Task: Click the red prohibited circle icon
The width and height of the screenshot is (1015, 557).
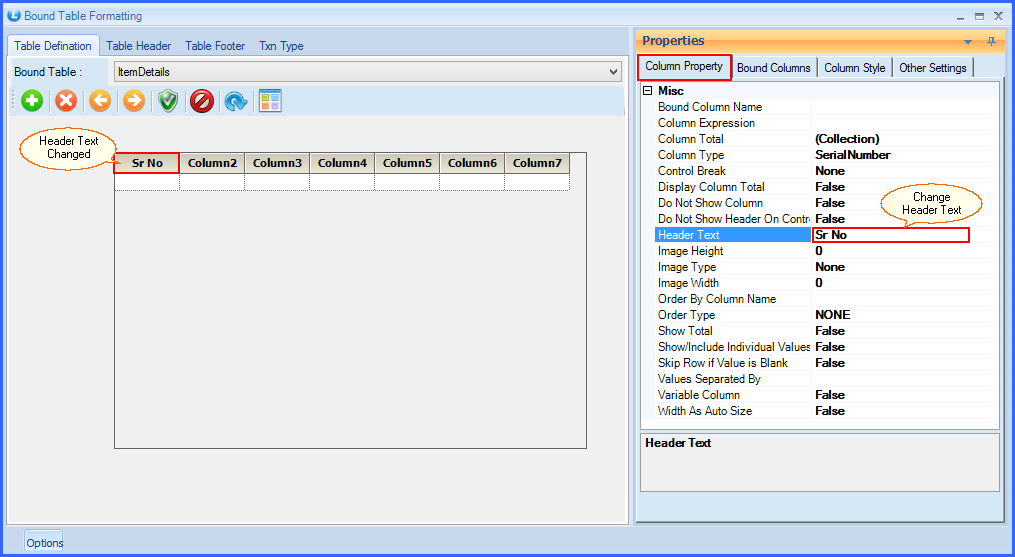Action: point(202,101)
